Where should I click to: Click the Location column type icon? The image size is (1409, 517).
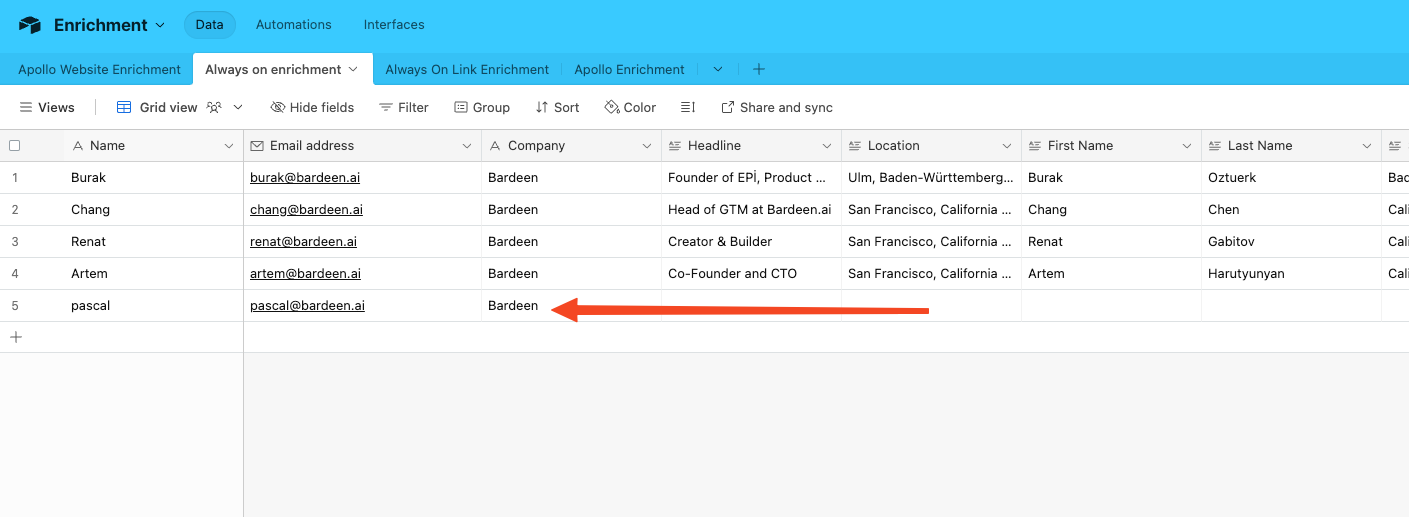[855, 146]
